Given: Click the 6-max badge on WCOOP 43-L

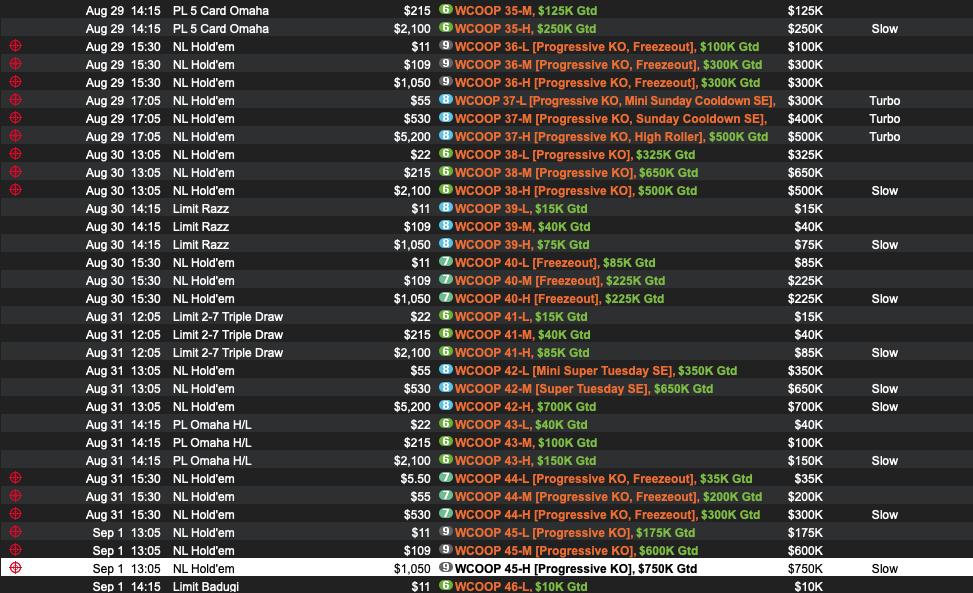Looking at the screenshot, I should click(446, 423).
